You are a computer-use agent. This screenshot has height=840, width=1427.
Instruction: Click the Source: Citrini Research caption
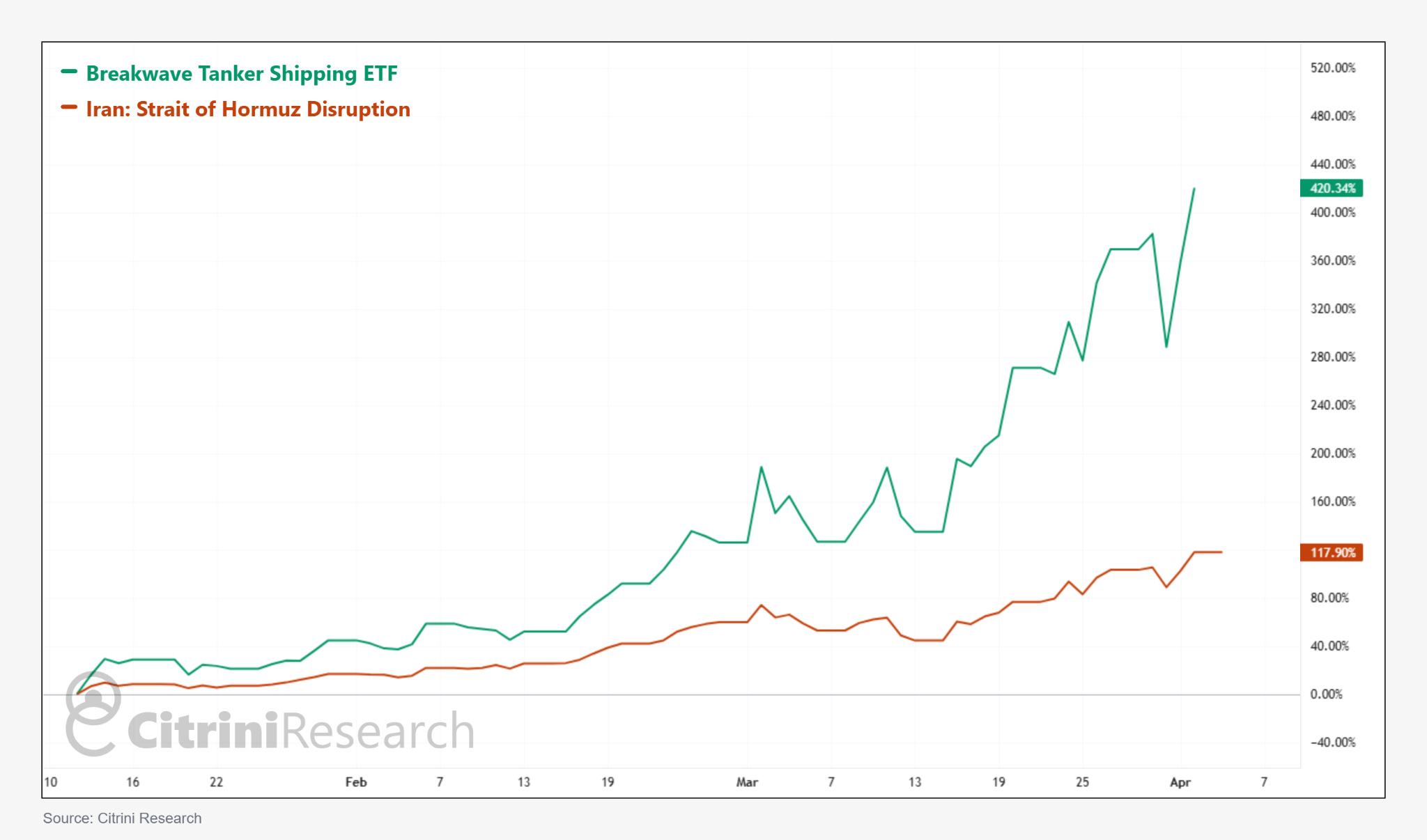coord(122,818)
